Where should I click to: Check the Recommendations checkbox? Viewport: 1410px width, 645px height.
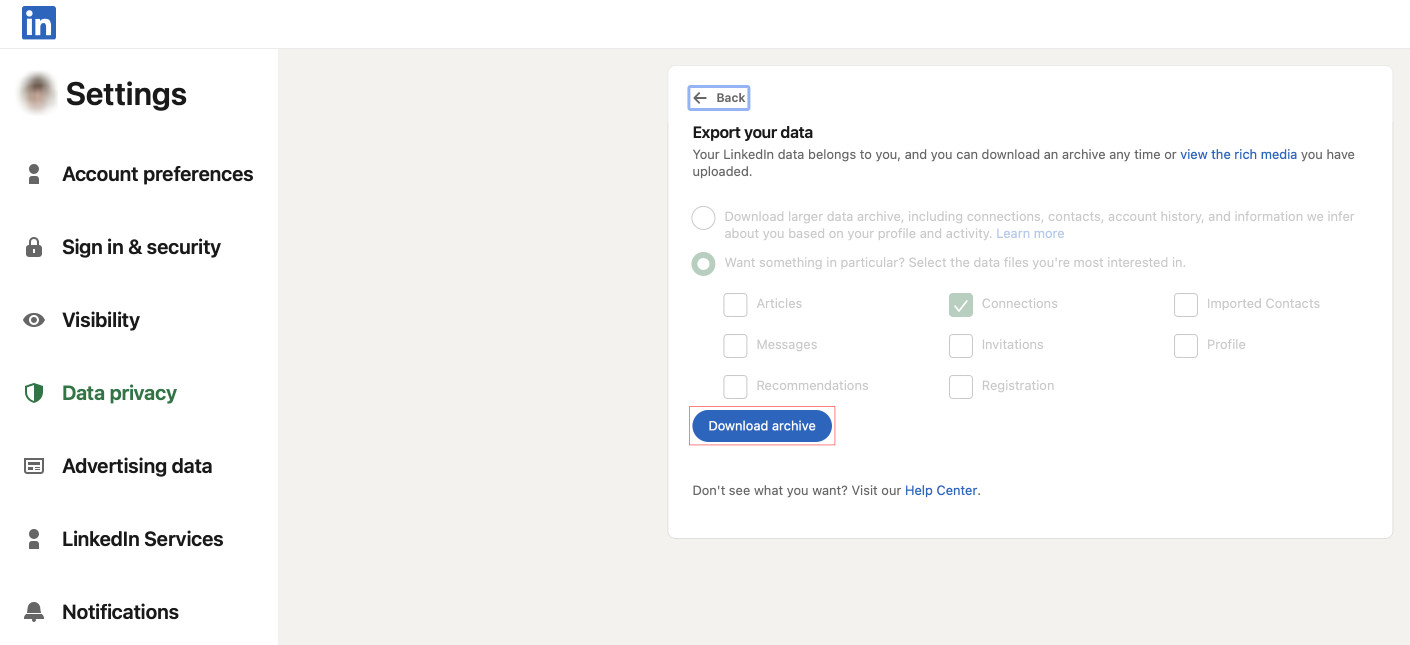(735, 386)
